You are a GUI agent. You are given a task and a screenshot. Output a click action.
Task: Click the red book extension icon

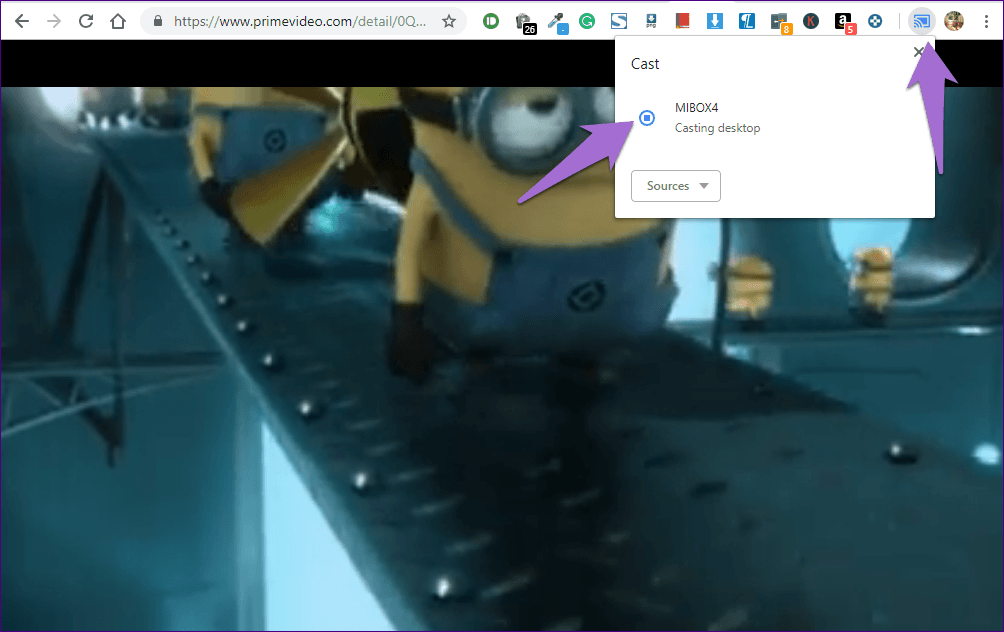tap(683, 21)
